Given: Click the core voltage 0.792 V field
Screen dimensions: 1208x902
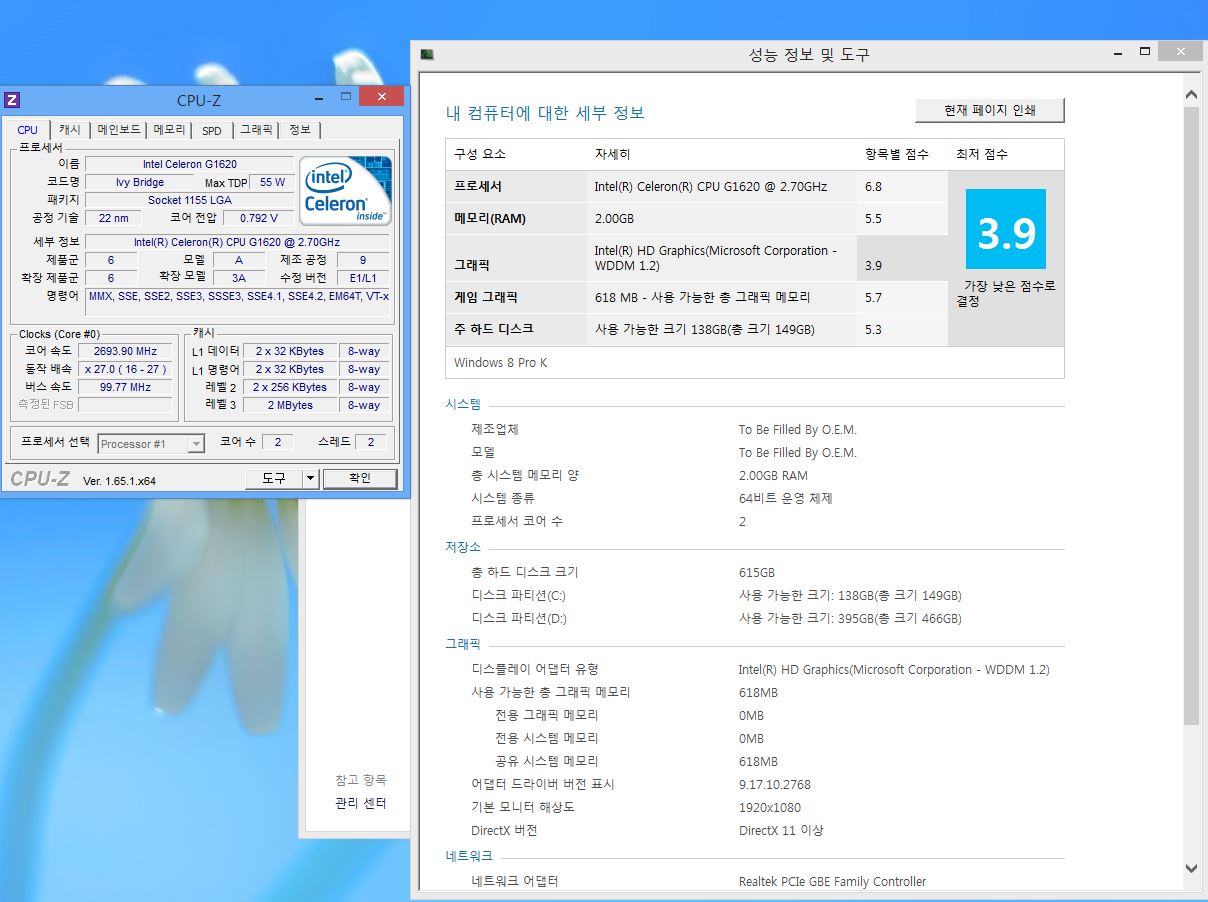Looking at the screenshot, I should pos(259,218).
